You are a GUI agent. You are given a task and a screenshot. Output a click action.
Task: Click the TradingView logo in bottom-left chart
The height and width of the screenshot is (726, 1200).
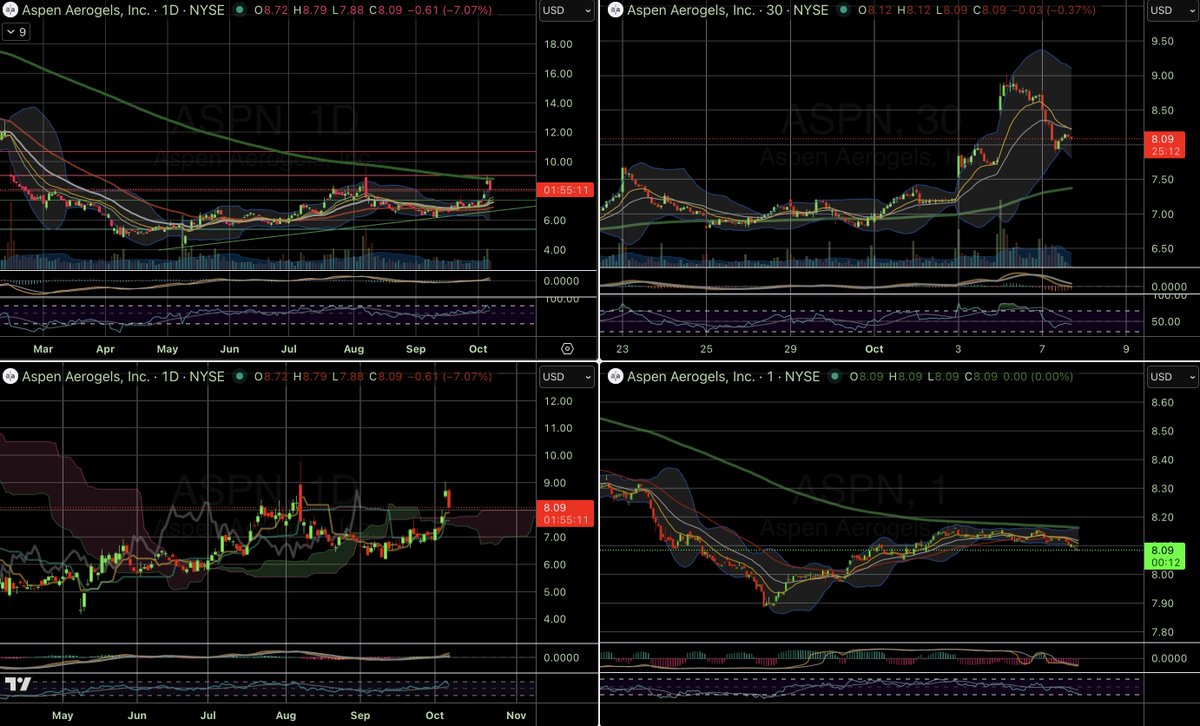(x=16, y=685)
